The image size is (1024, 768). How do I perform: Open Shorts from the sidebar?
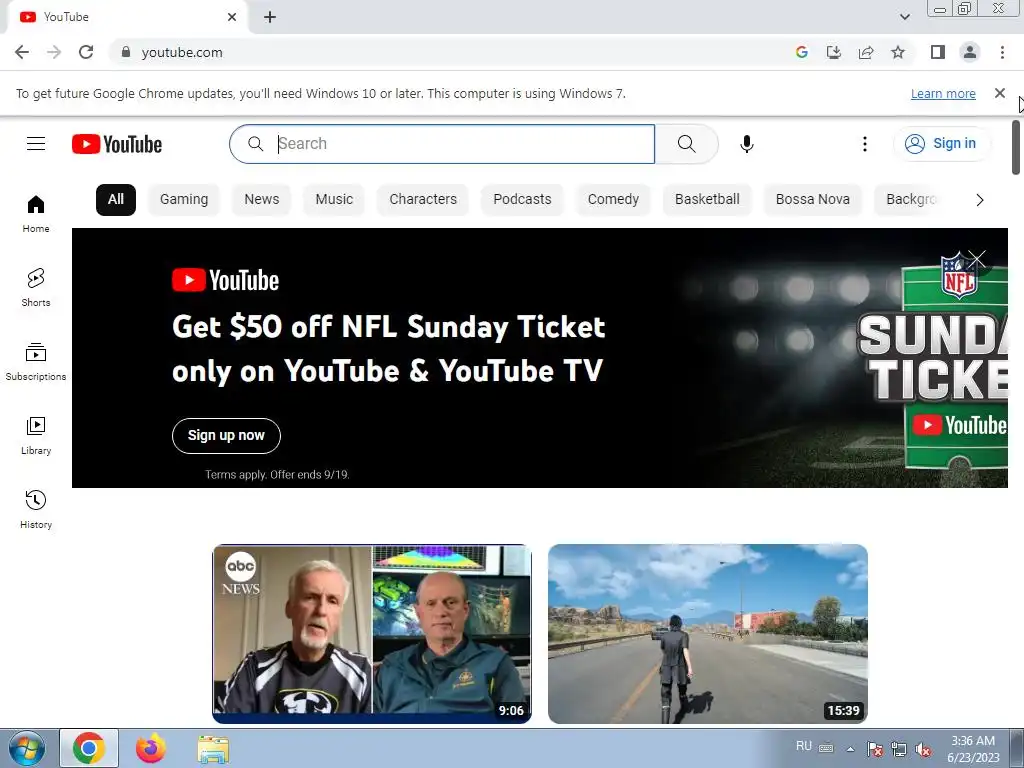(36, 287)
